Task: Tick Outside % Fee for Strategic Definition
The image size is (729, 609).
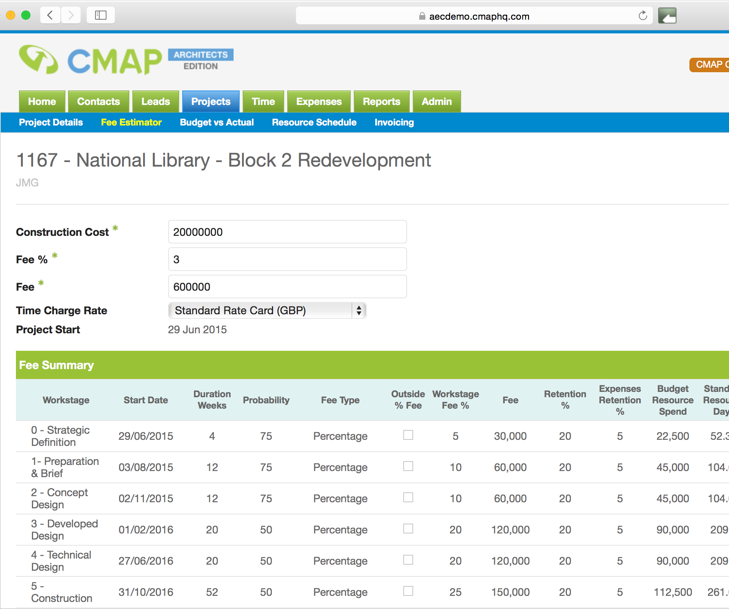Action: tap(408, 435)
